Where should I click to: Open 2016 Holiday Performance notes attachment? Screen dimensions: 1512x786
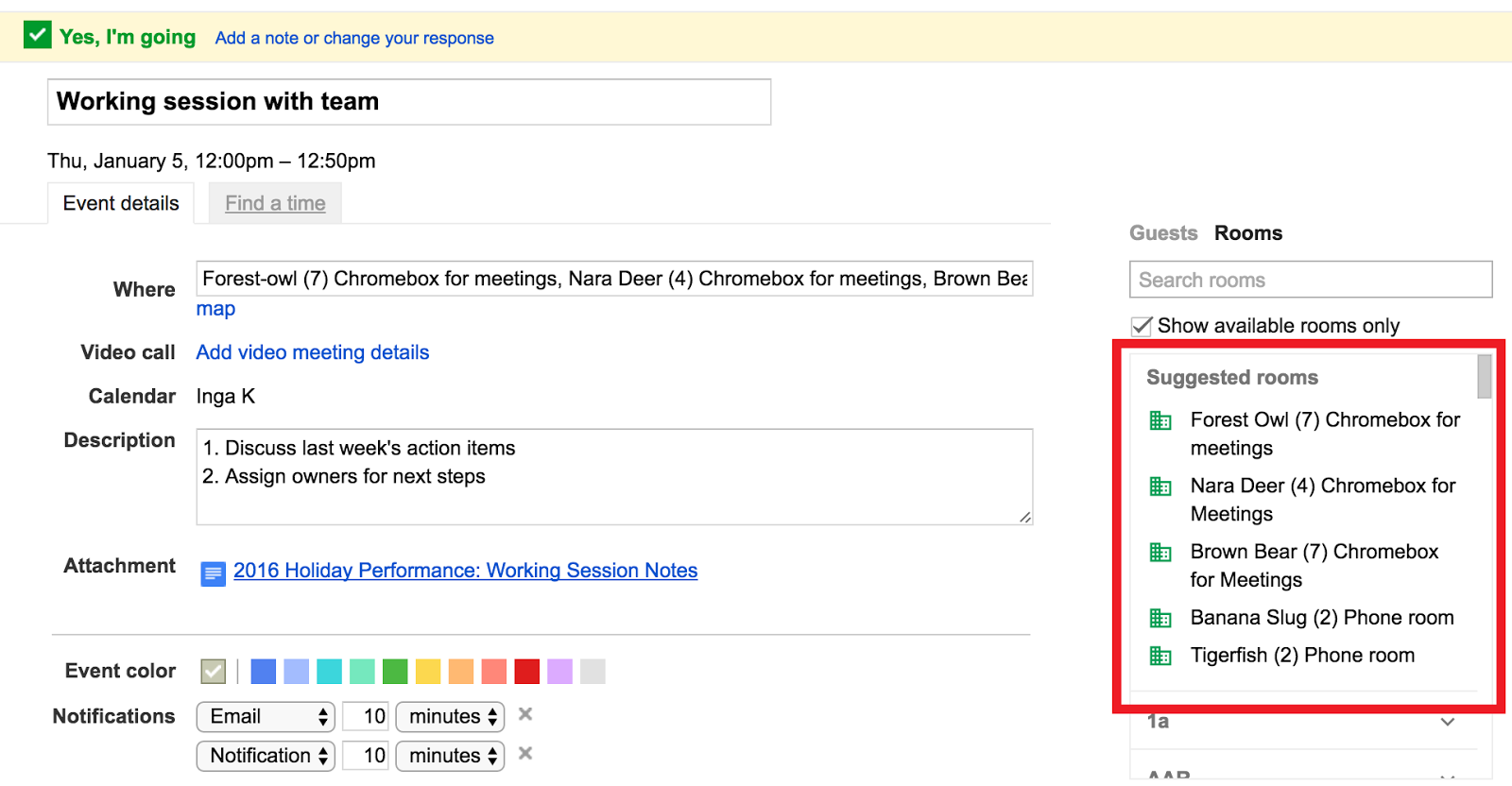point(465,571)
